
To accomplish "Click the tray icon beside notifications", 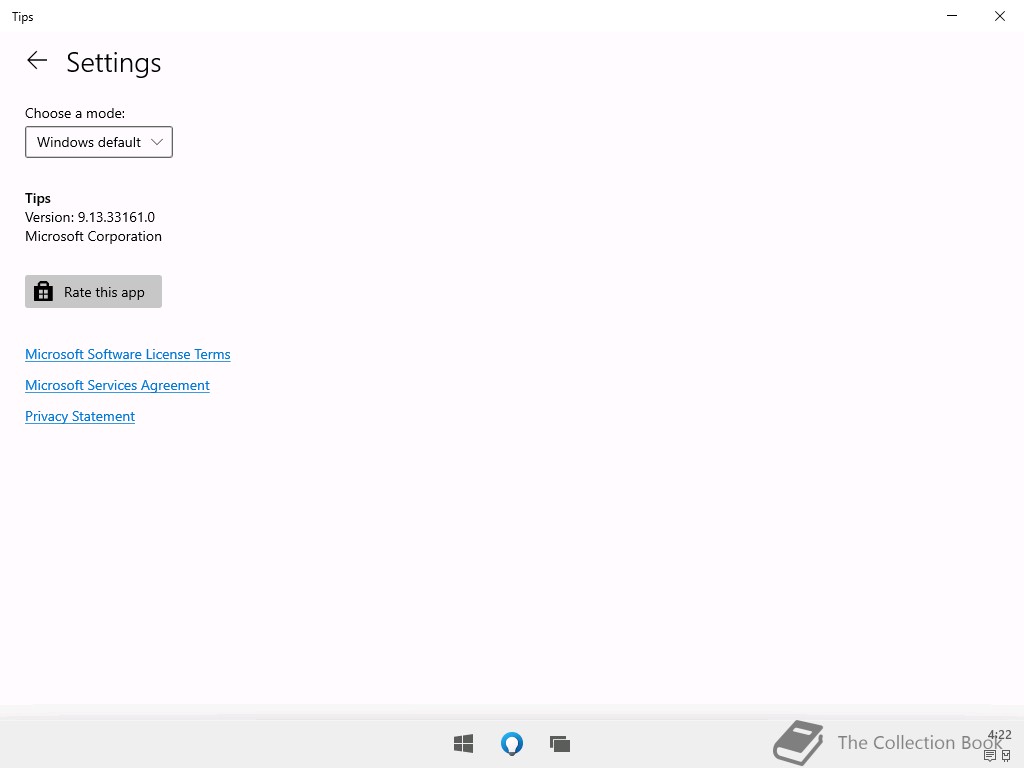I will (1006, 756).
